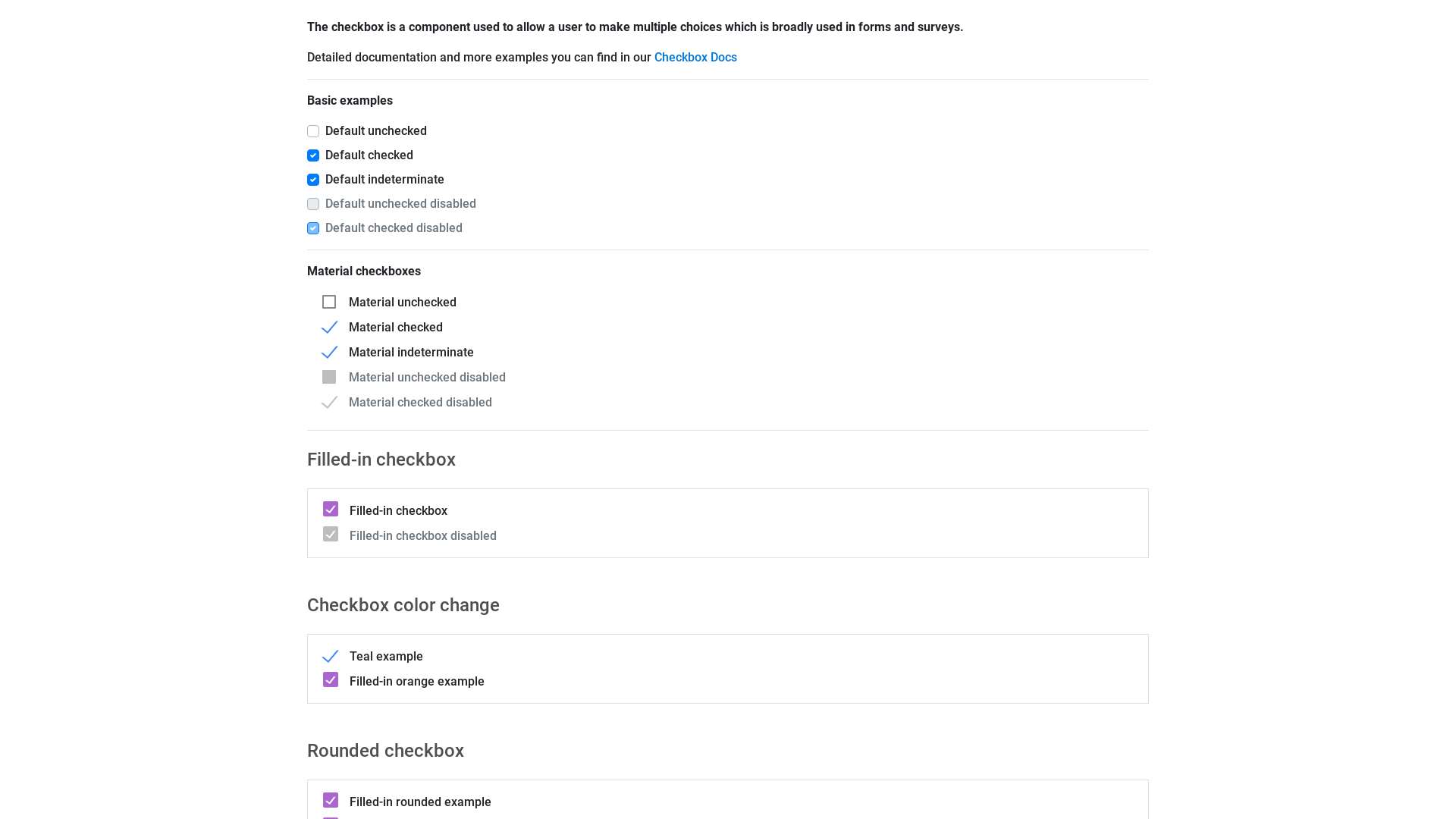Screen dimensions: 1456x819
Task: Uncheck the Default checked checkbox
Action: pos(313,155)
